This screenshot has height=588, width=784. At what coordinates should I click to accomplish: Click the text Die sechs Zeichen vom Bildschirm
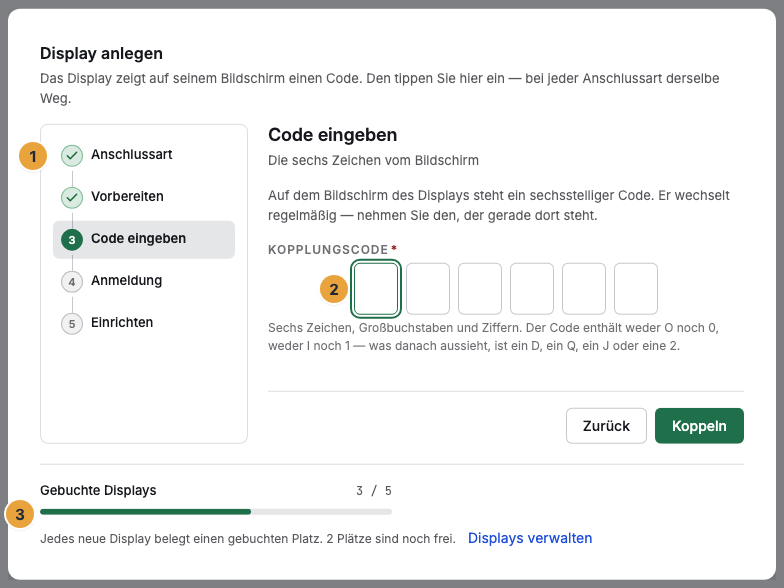point(374,160)
